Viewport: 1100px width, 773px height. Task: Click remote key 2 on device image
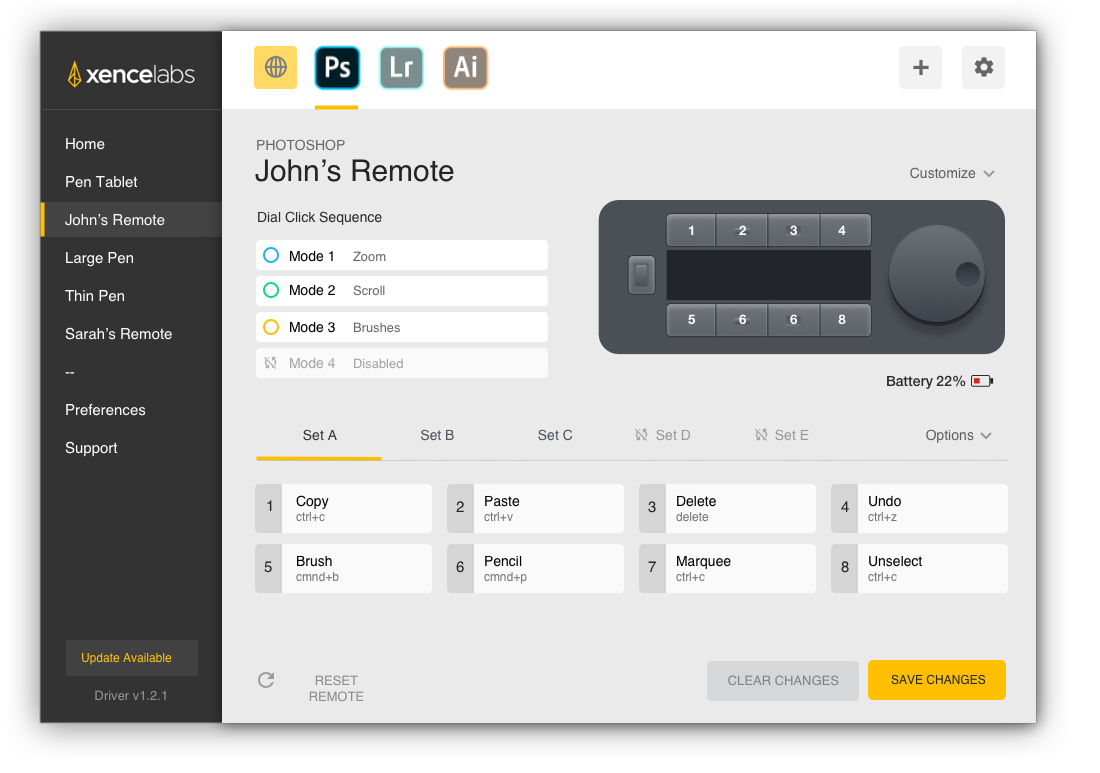point(742,230)
